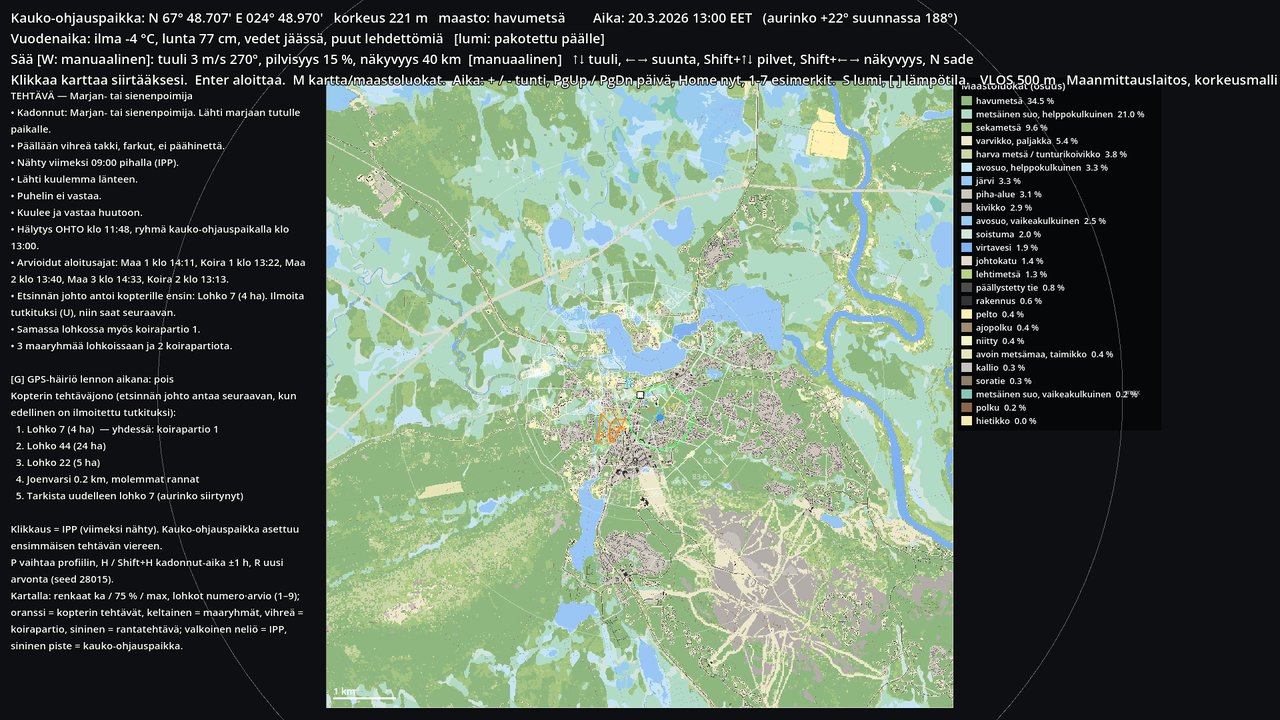
Task: Click legend text 'hietikko 0.0 %'
Action: 1006,421
